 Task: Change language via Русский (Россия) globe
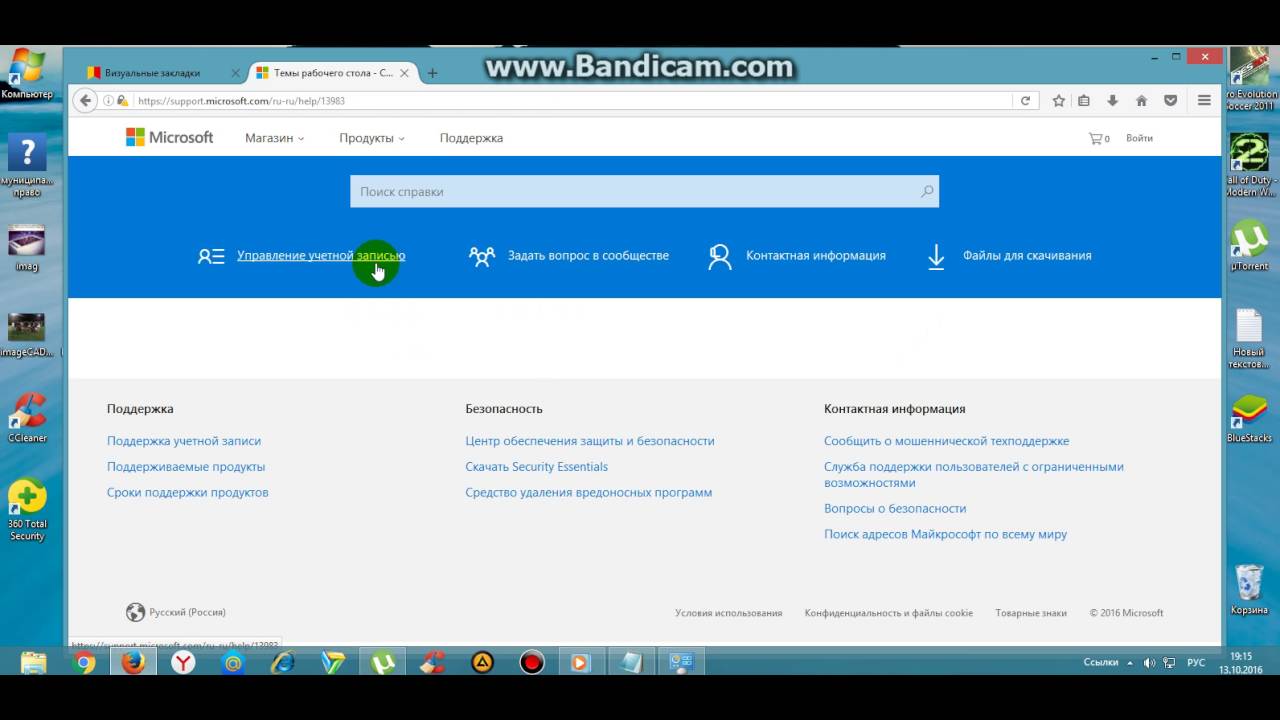click(x=176, y=612)
